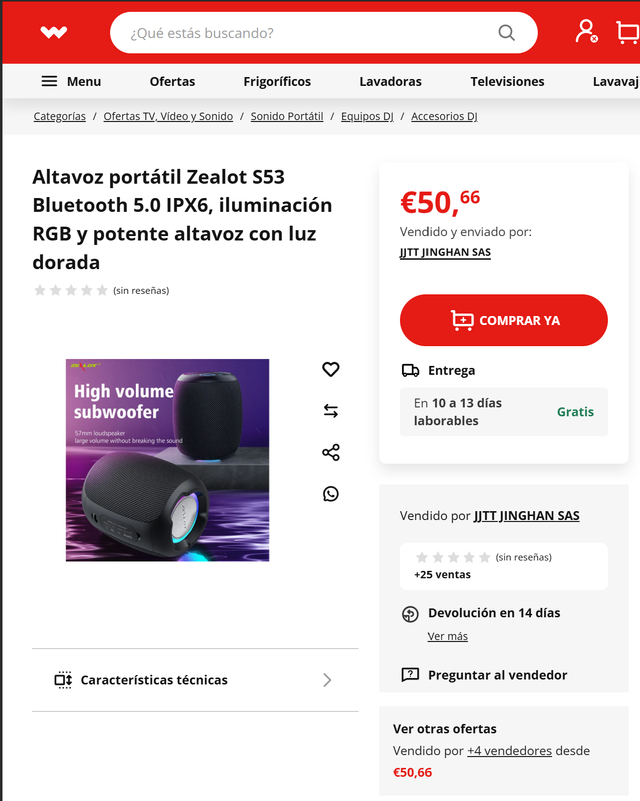This screenshot has height=801, width=640.
Task: Add product to wishlist heart icon
Action: pyautogui.click(x=331, y=369)
